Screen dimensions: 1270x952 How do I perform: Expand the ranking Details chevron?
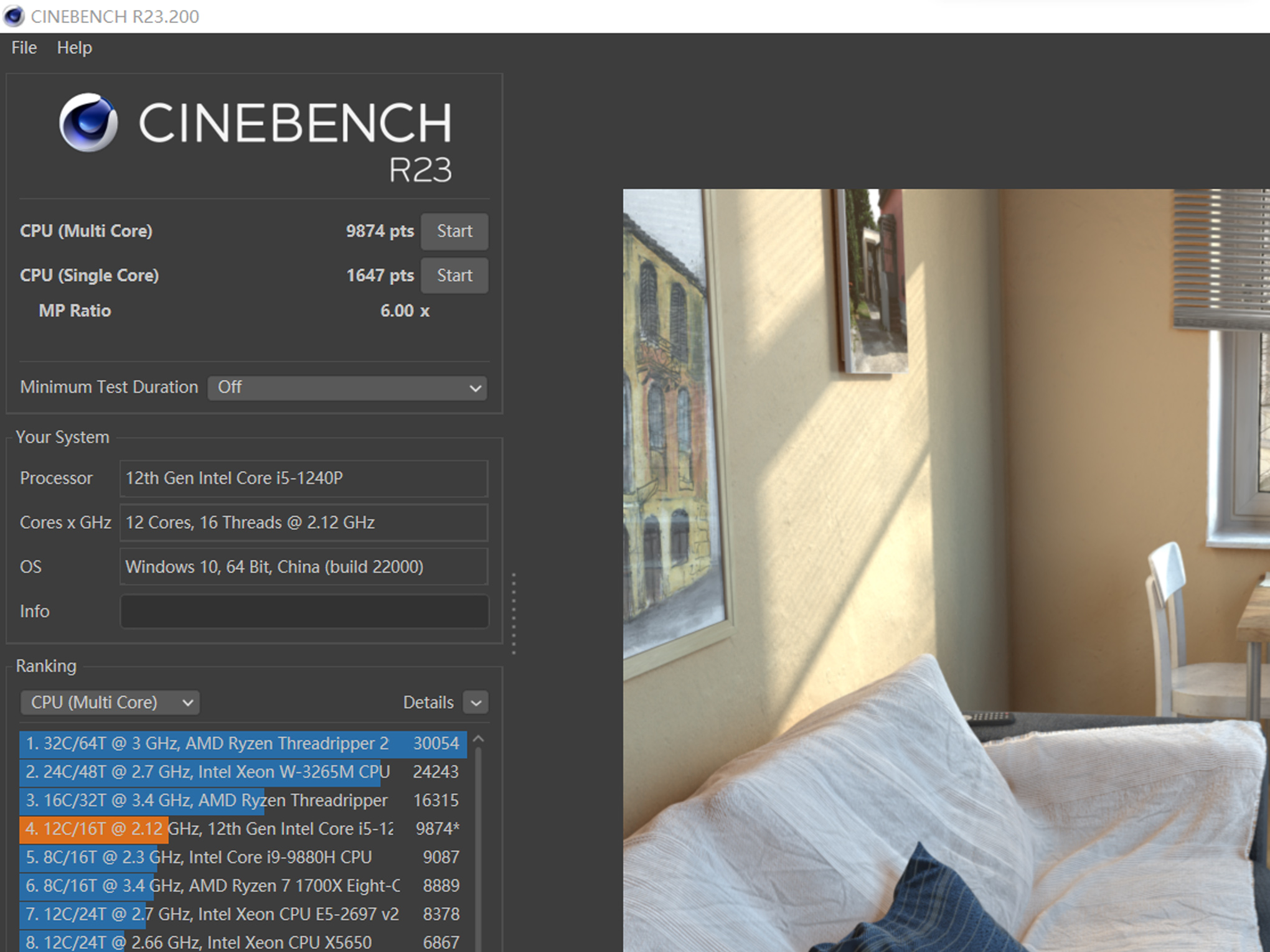476,703
